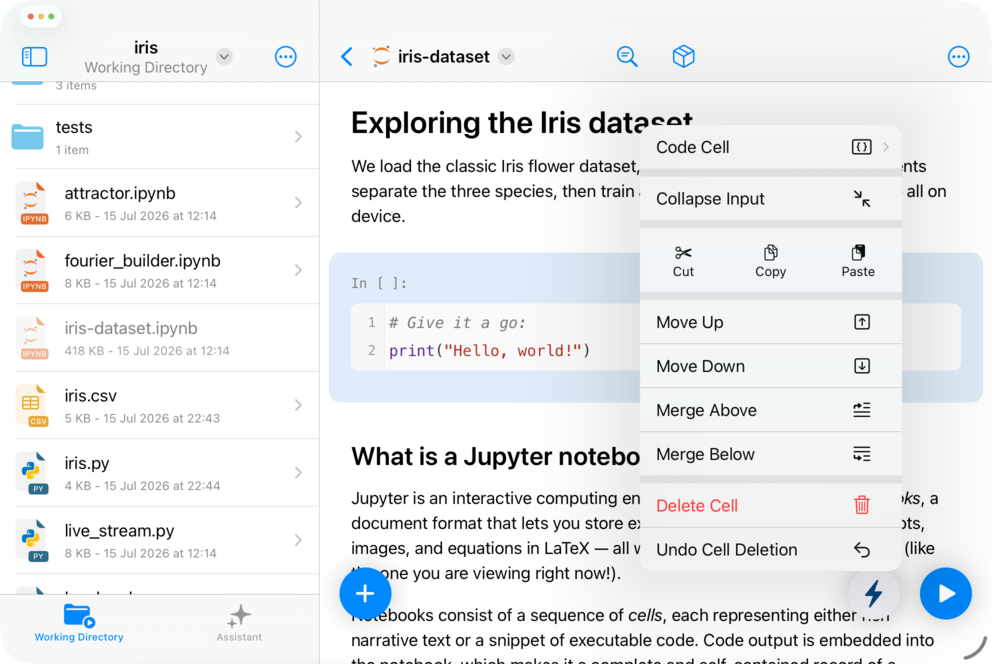Choose Merge Below menu item
992x664 pixels.
771,454
